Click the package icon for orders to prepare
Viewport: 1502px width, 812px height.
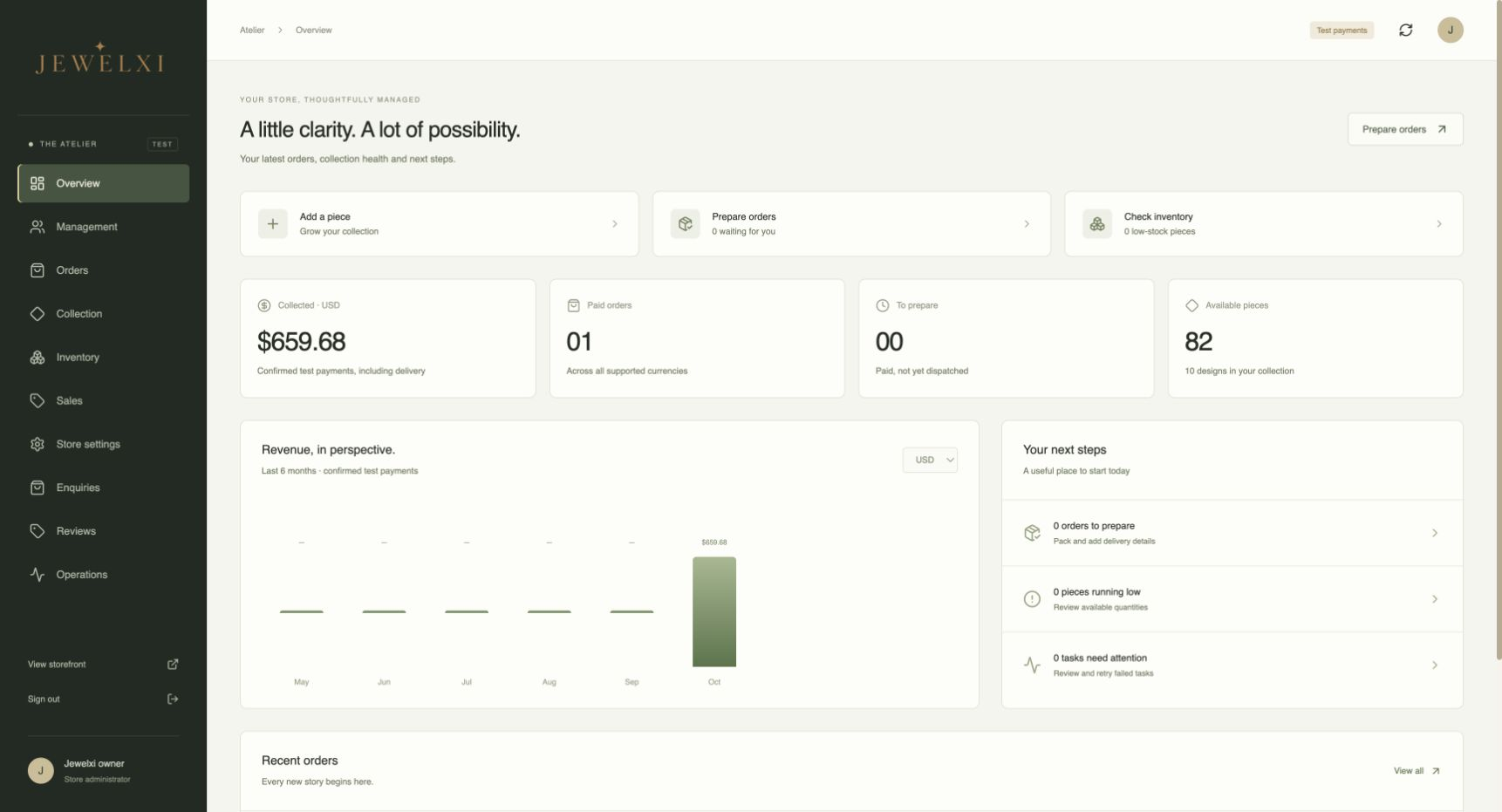1032,533
